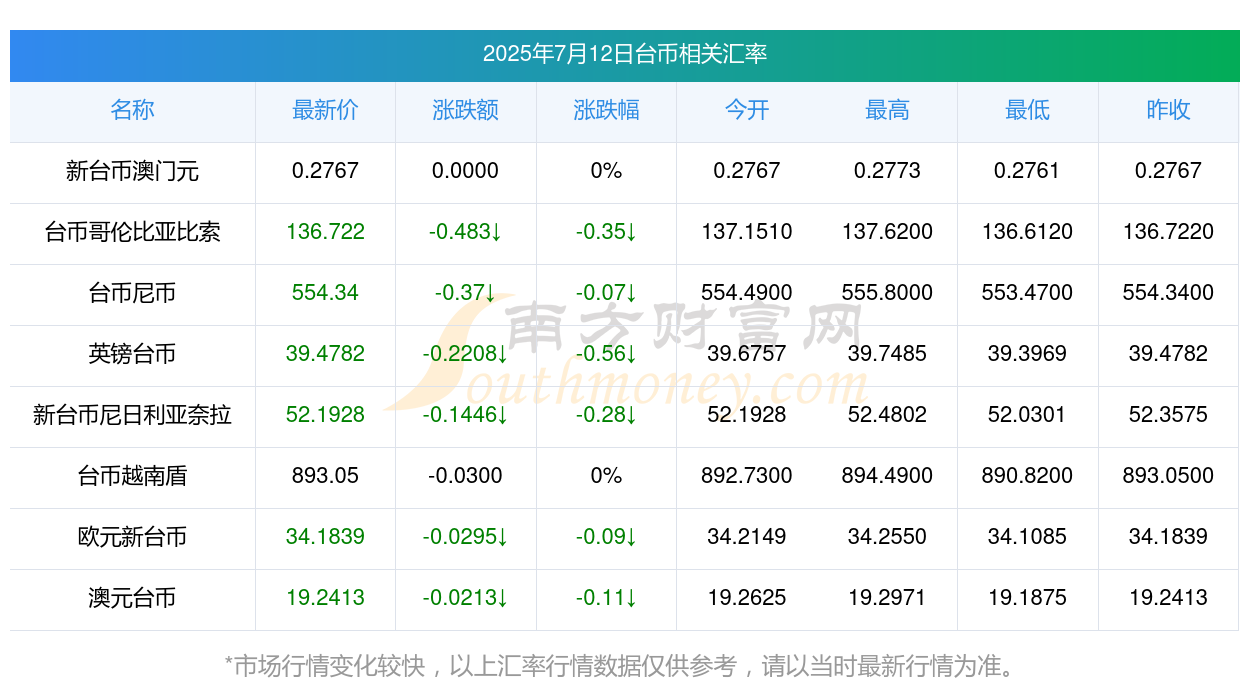The width and height of the screenshot is (1250, 698).
Task: Click opening value 554.4900
Action: (747, 293)
